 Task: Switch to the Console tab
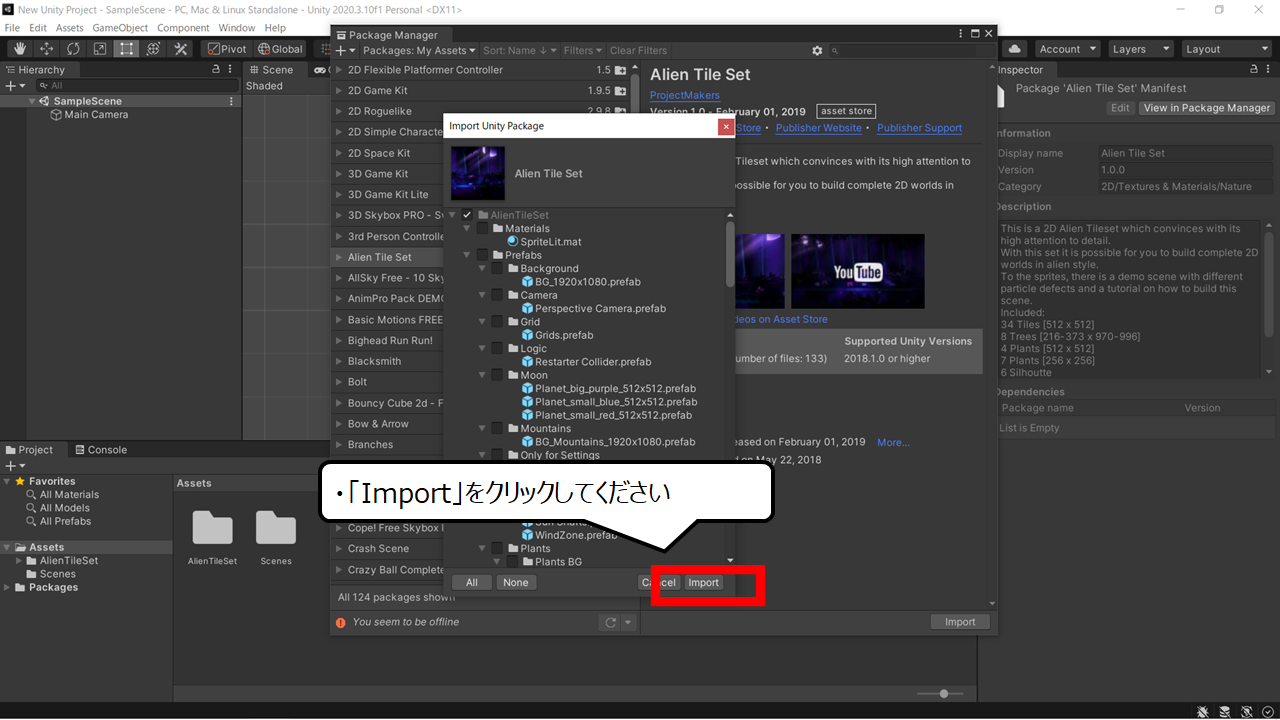[x=100, y=450]
